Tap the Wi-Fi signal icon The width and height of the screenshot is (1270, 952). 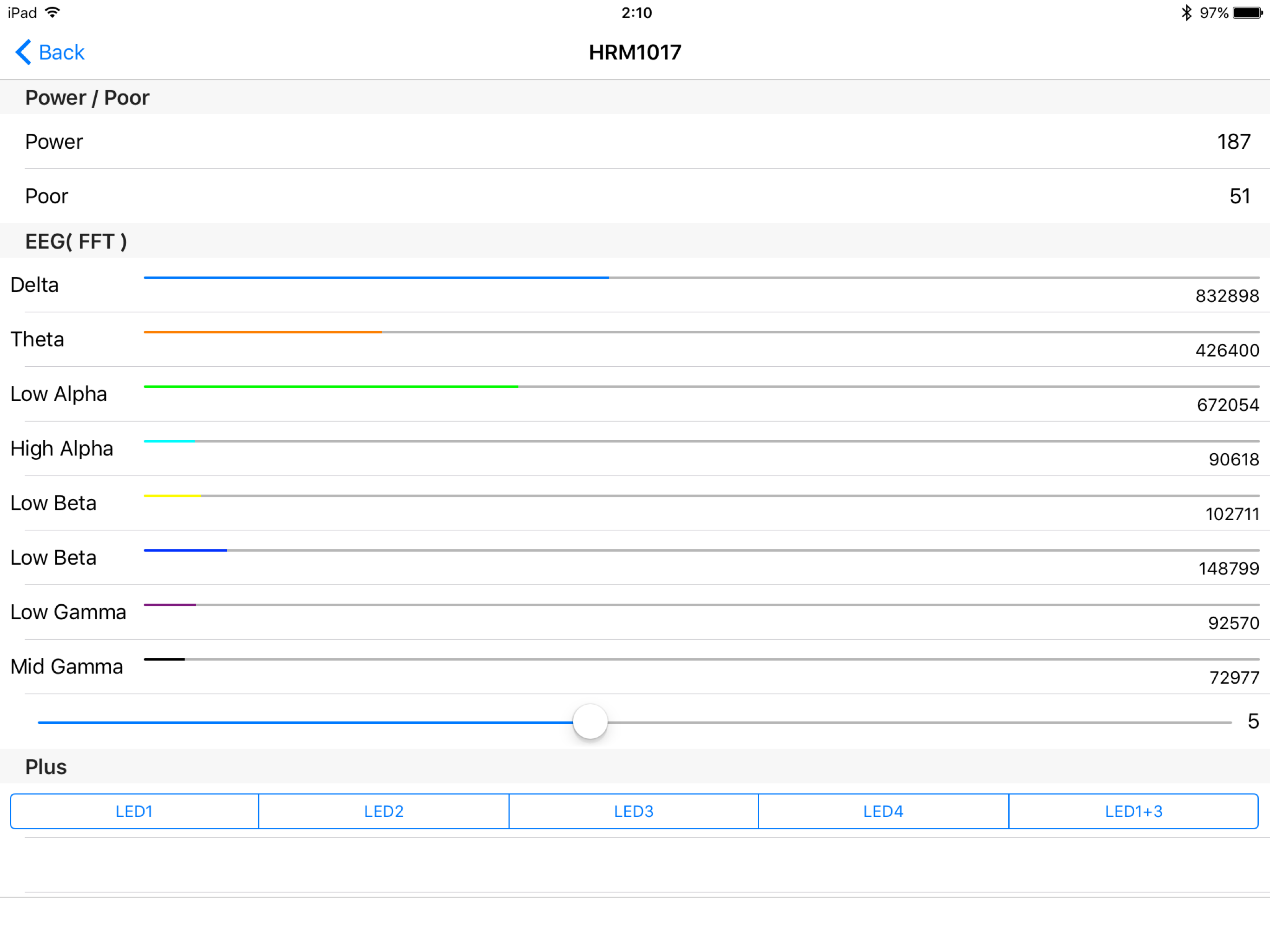pyautogui.click(x=52, y=13)
